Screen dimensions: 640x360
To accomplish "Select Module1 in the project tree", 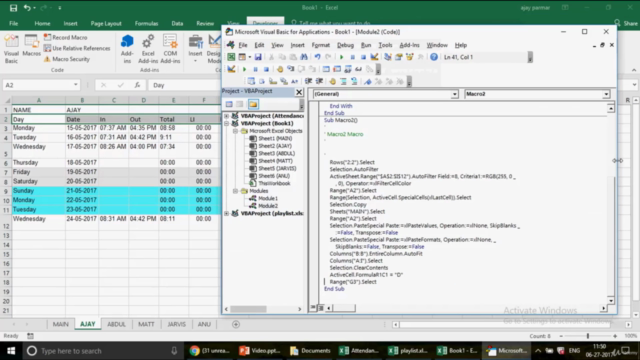I will [x=268, y=198].
